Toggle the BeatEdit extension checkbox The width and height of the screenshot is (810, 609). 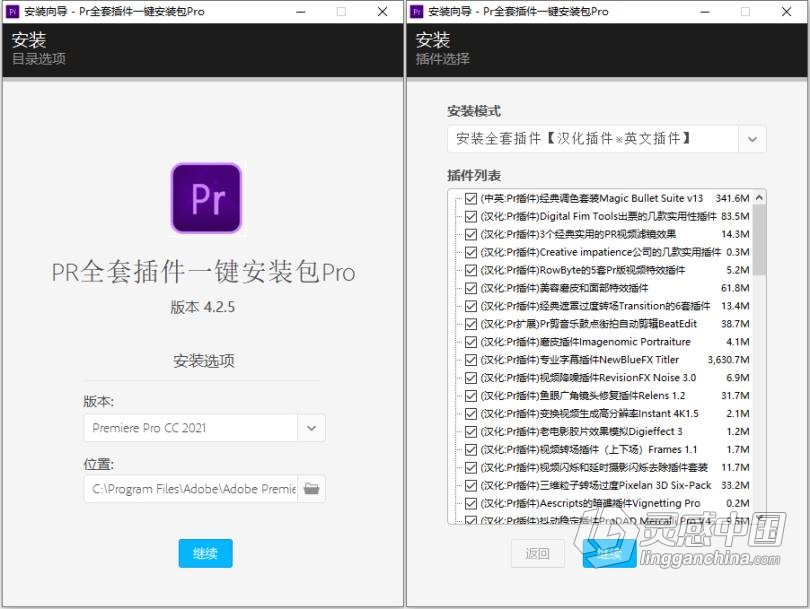[x=471, y=324]
